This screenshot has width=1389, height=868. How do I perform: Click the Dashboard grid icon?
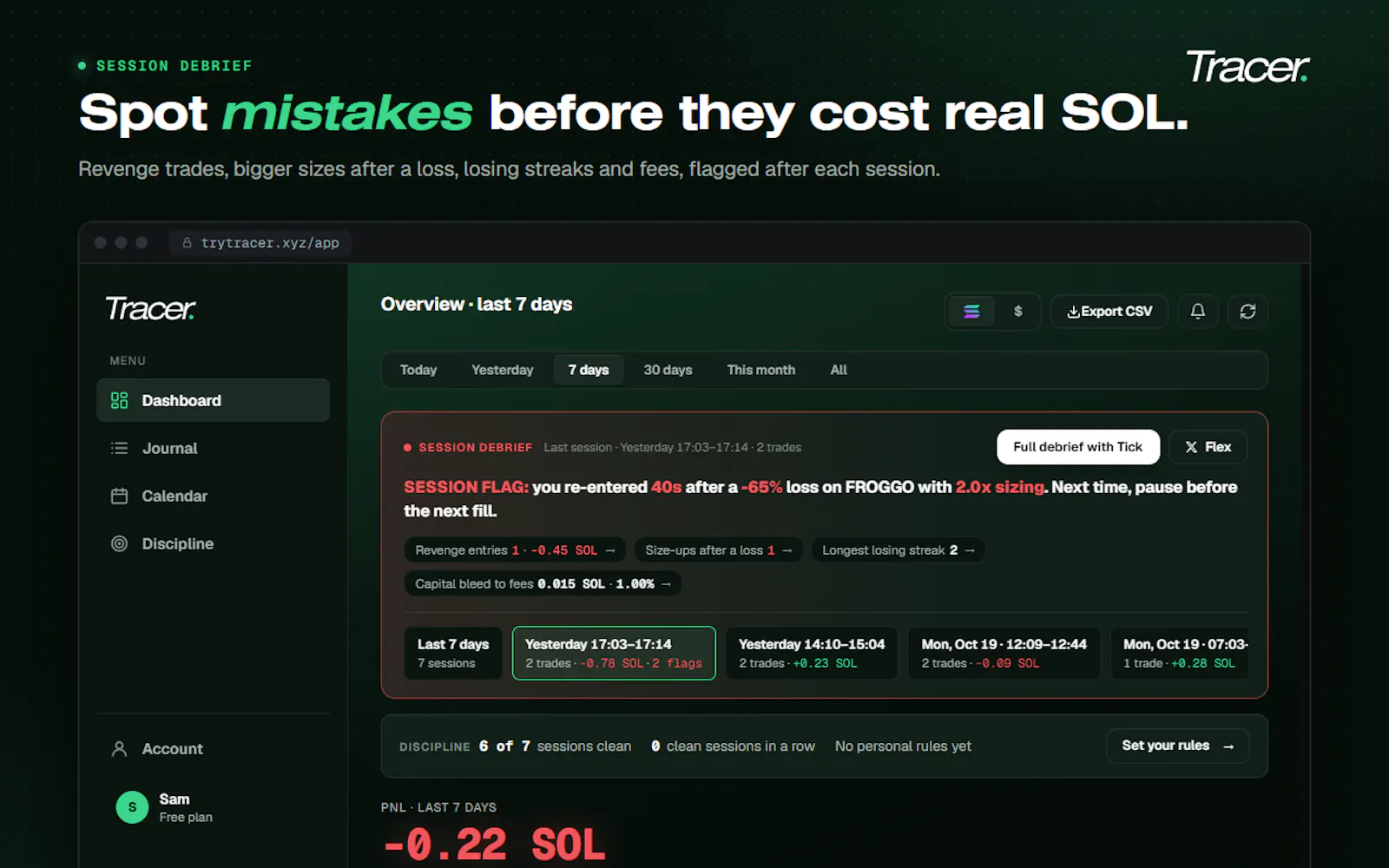119,400
